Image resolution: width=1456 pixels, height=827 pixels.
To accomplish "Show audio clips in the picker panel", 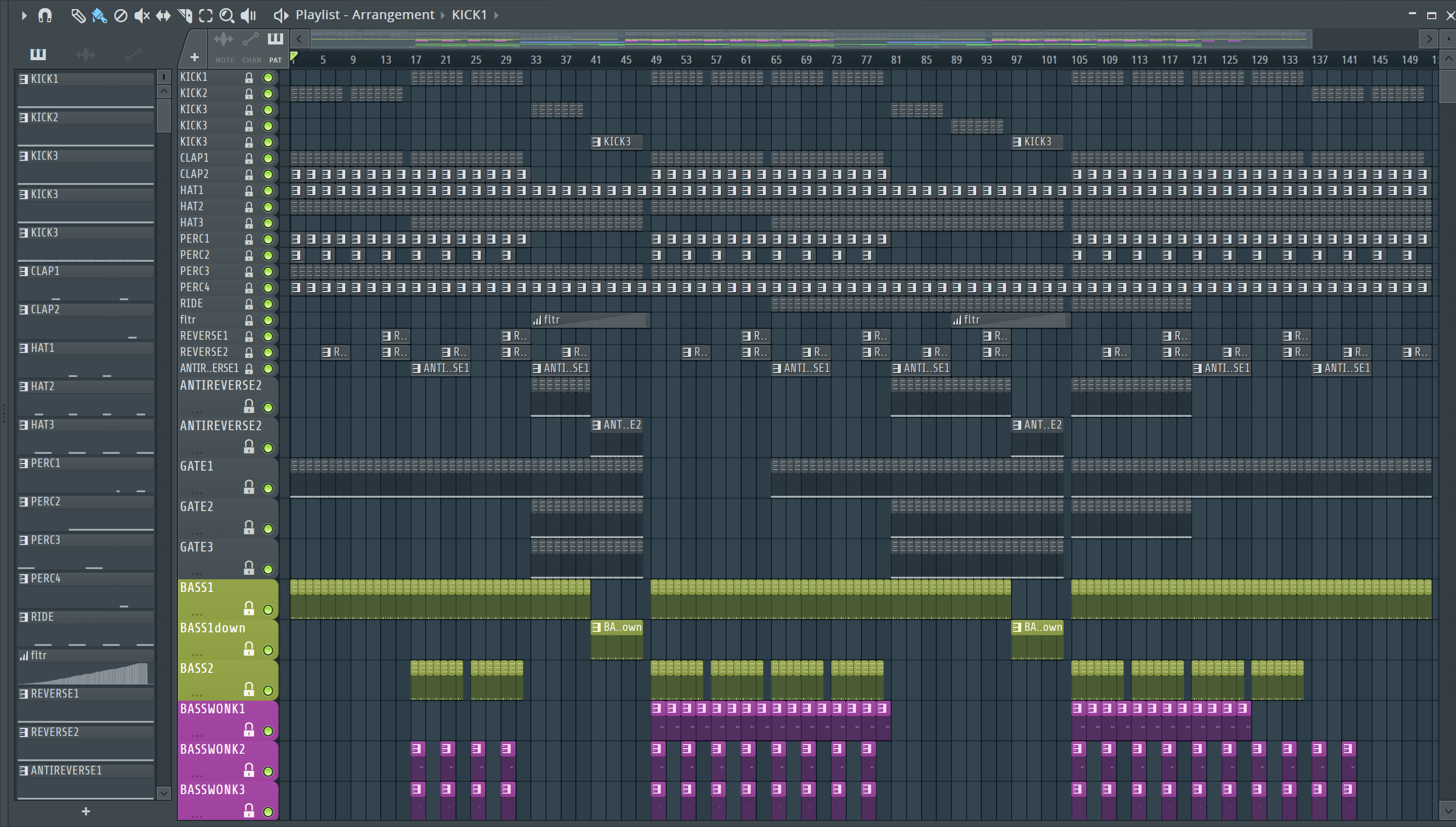I will click(x=86, y=55).
